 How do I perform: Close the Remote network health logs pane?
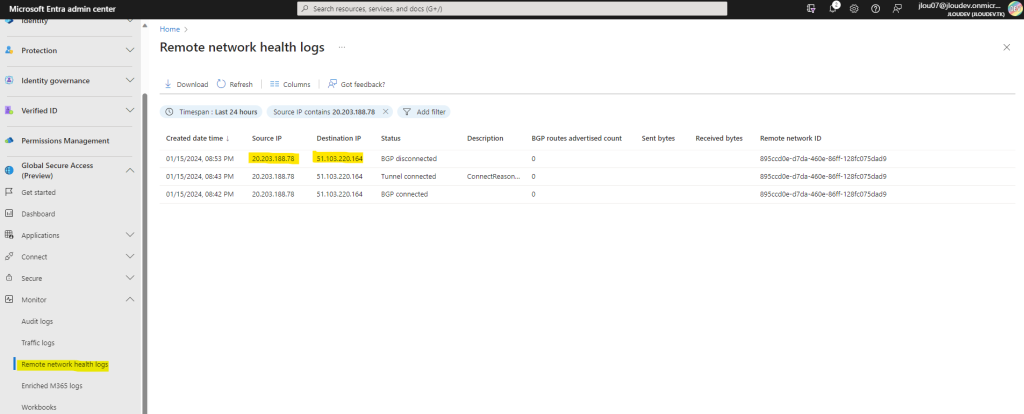coord(1006,47)
